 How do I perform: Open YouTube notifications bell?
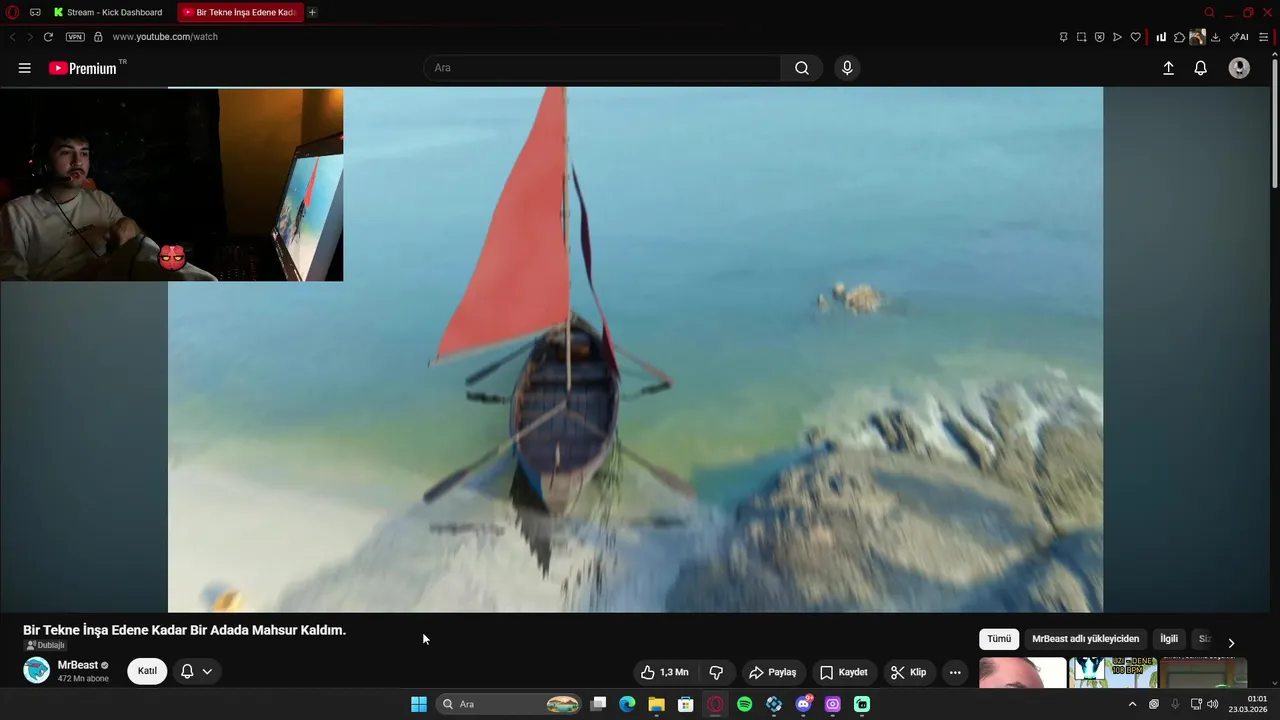coord(1201,68)
